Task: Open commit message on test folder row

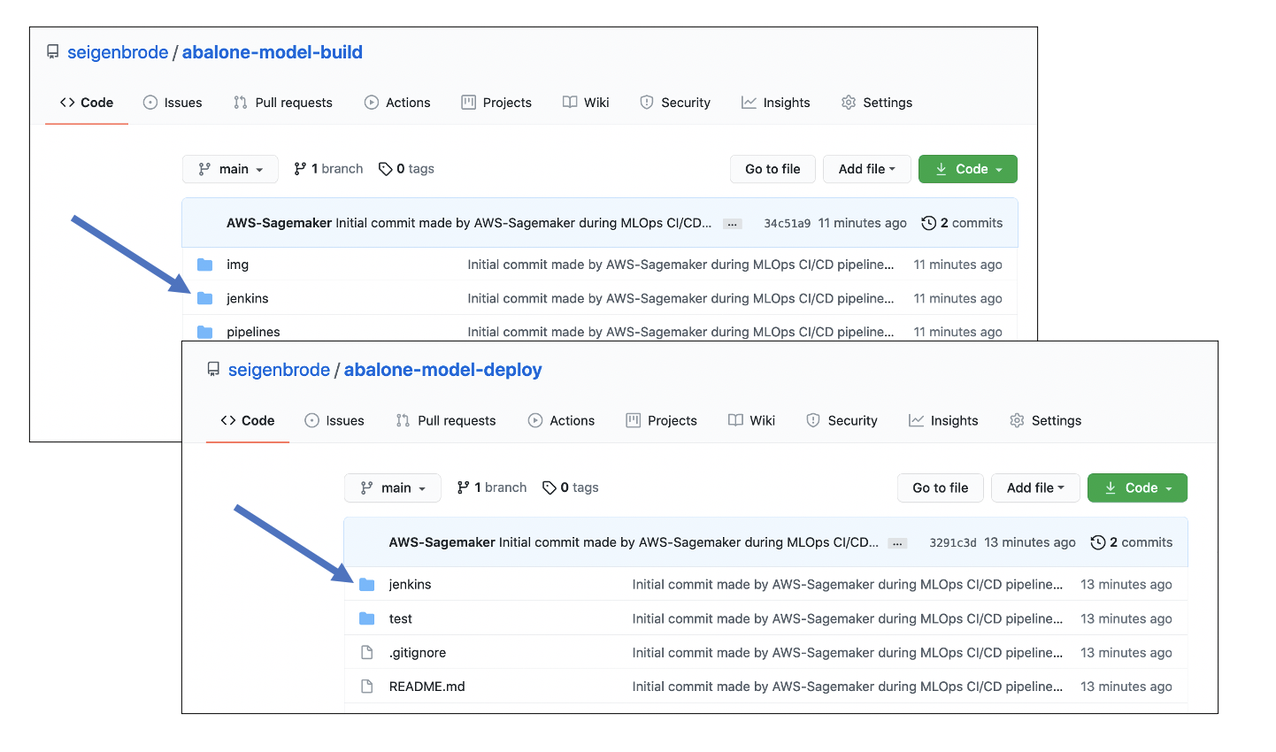Action: point(848,619)
